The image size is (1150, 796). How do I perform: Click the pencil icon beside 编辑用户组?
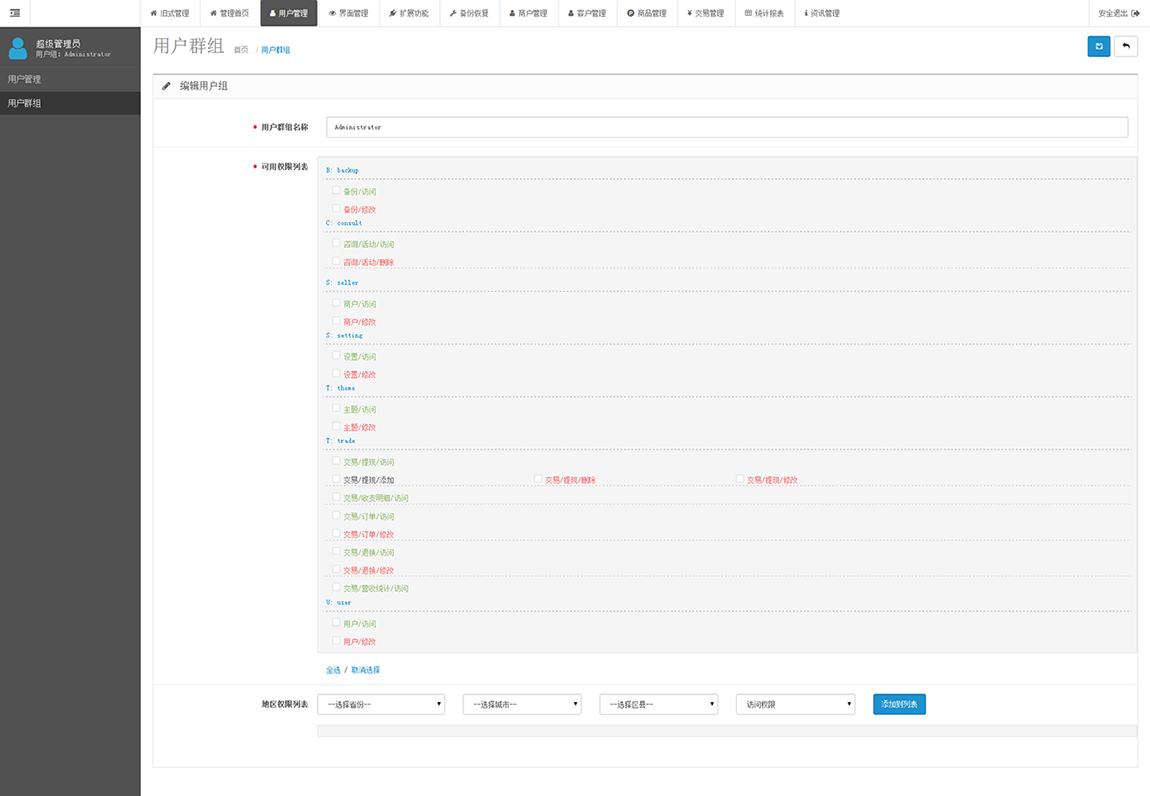click(167, 86)
